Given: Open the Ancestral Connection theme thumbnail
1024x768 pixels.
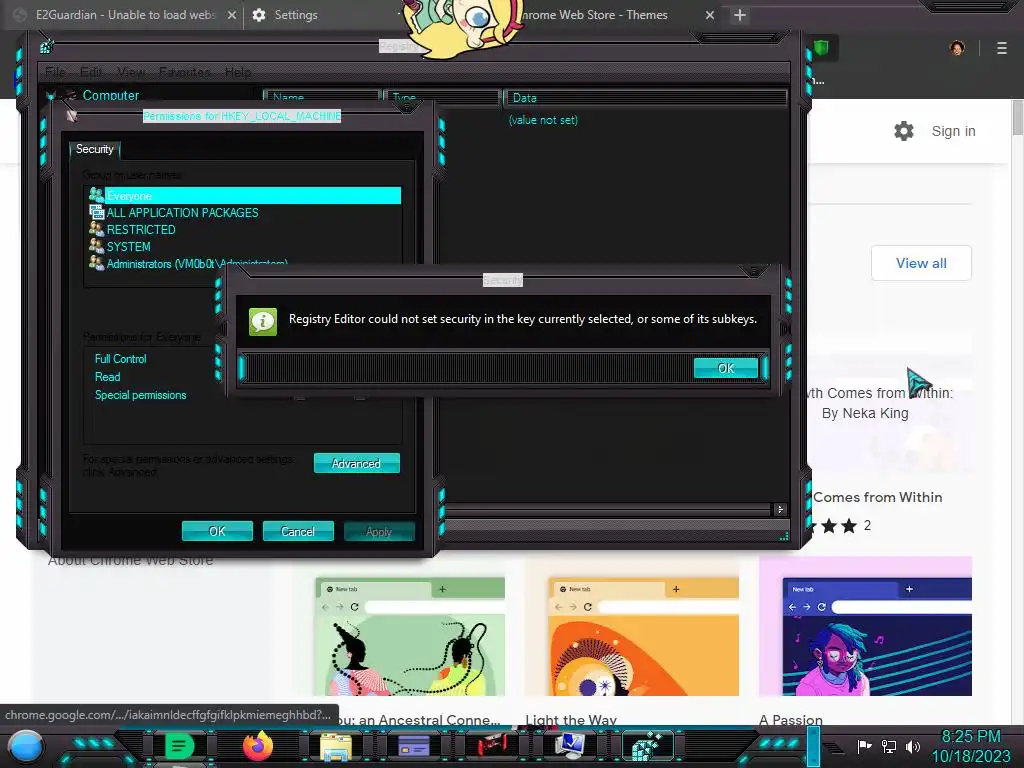Looking at the screenshot, I should pyautogui.click(x=409, y=636).
